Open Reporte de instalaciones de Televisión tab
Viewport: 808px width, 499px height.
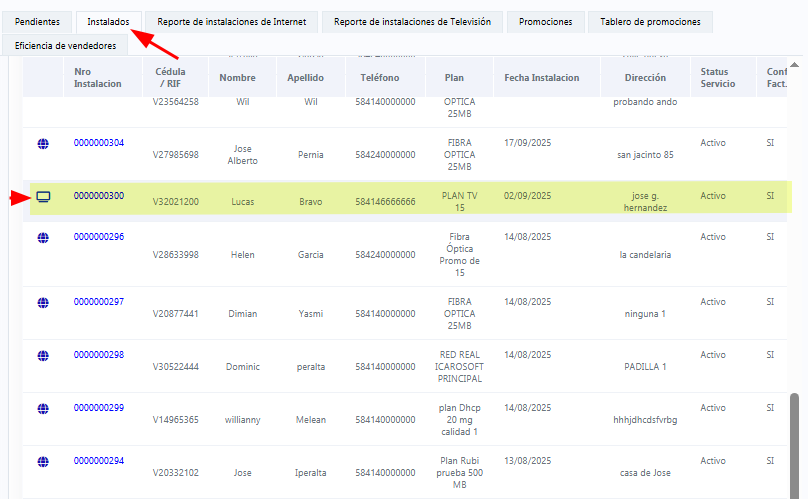coord(412,21)
